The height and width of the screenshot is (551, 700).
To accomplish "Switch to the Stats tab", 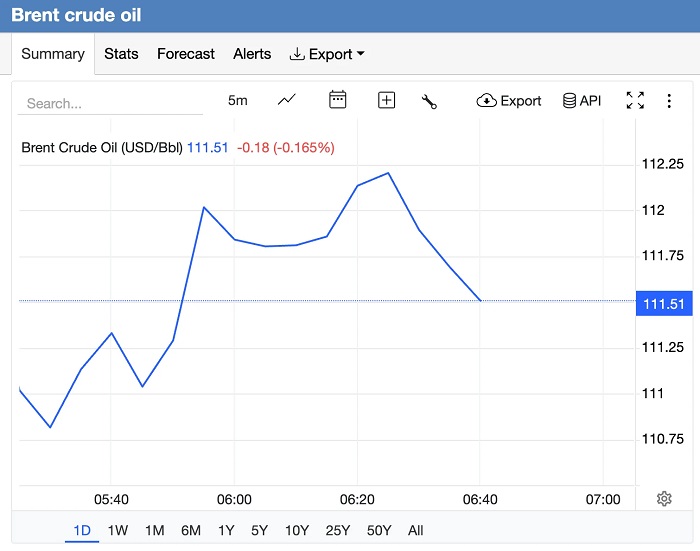I will (x=121, y=54).
